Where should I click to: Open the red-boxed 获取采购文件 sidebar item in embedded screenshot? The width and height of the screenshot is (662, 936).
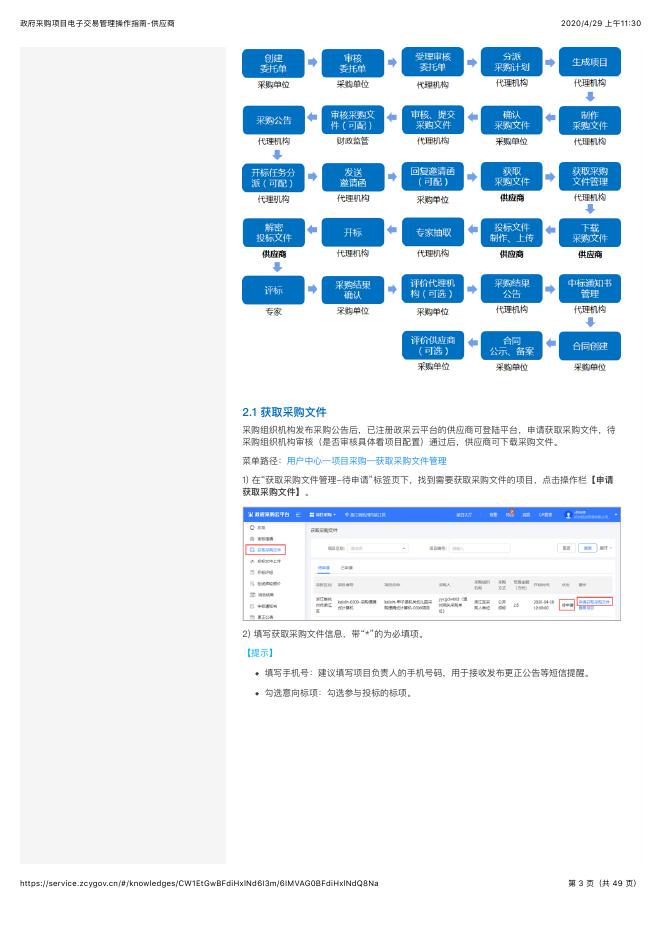pyautogui.click(x=267, y=549)
